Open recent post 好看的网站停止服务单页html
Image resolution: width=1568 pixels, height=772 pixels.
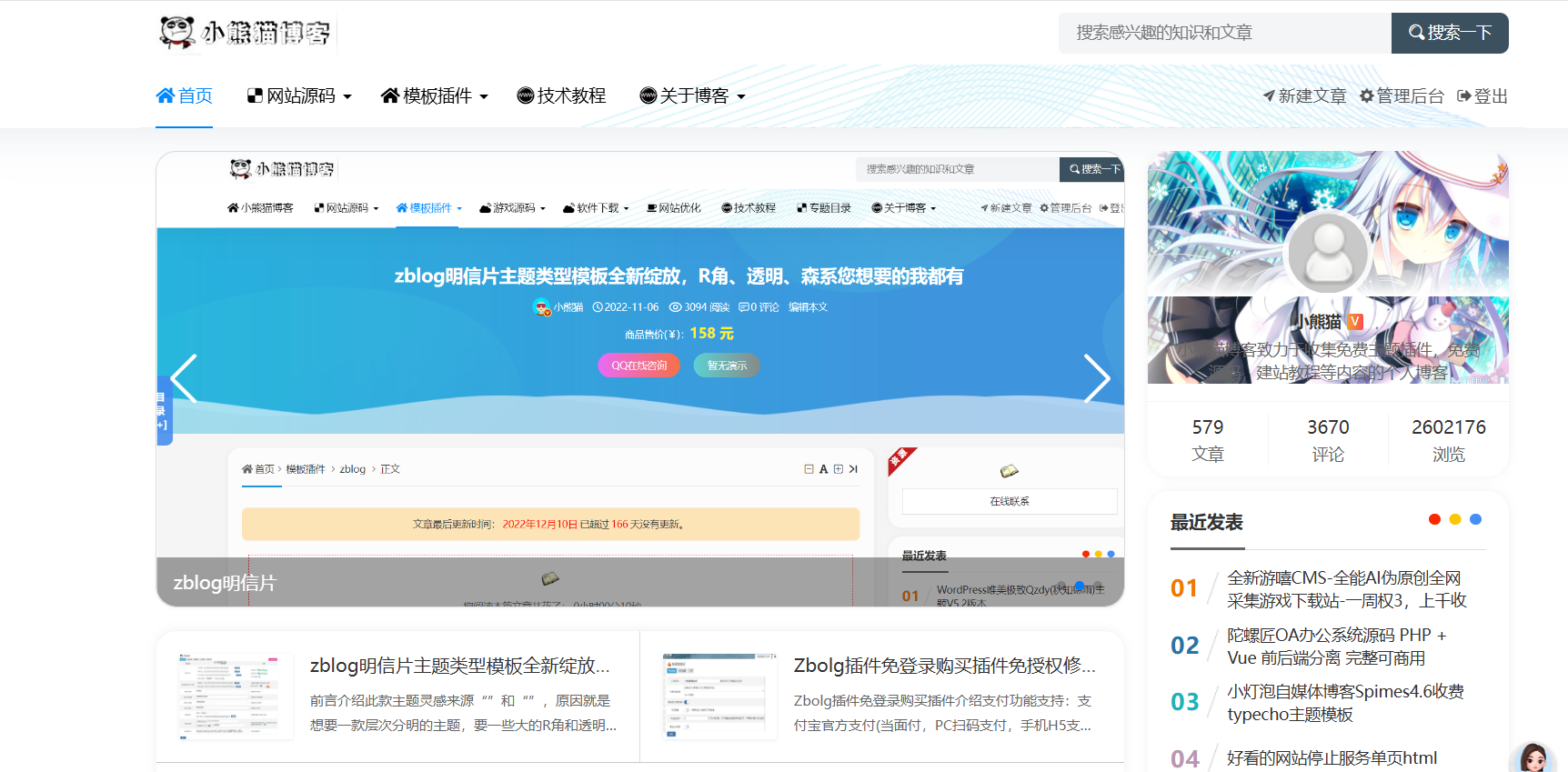pyautogui.click(x=1332, y=757)
